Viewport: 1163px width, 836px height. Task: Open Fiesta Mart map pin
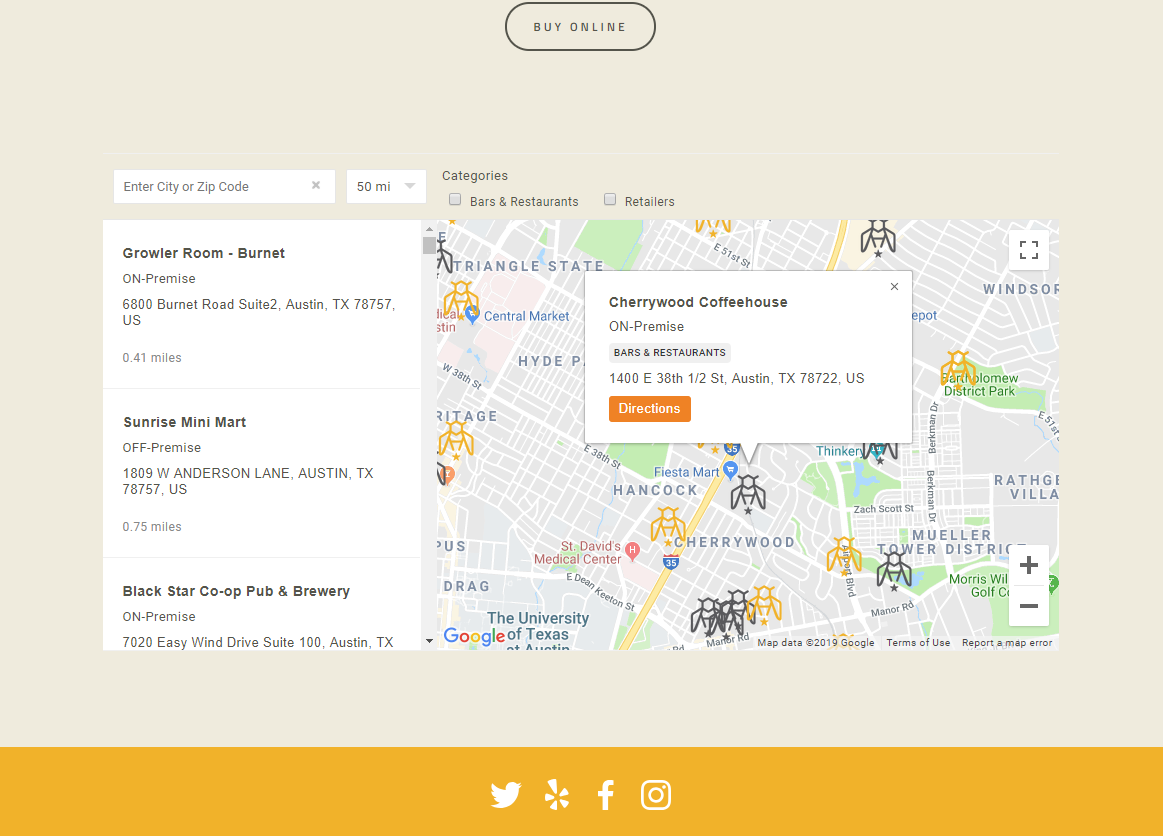[731, 470]
